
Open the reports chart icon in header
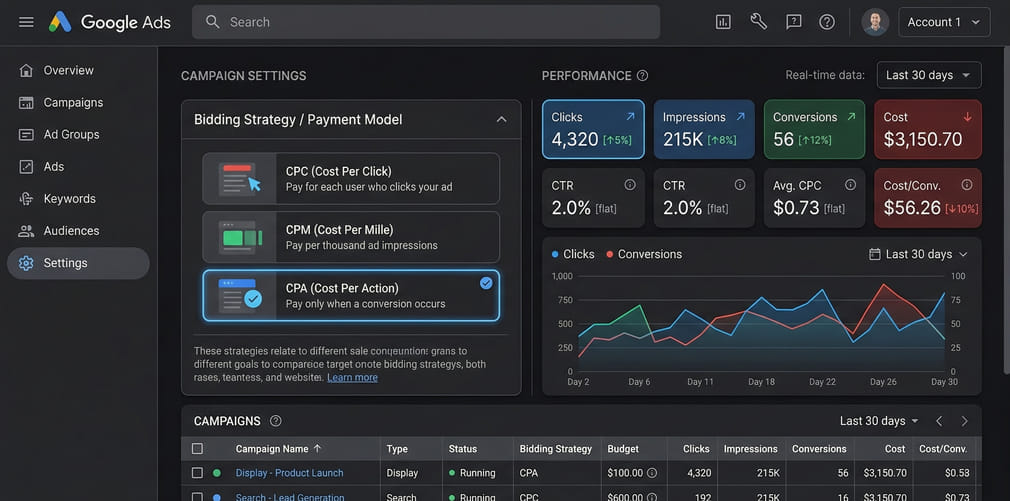(x=723, y=22)
